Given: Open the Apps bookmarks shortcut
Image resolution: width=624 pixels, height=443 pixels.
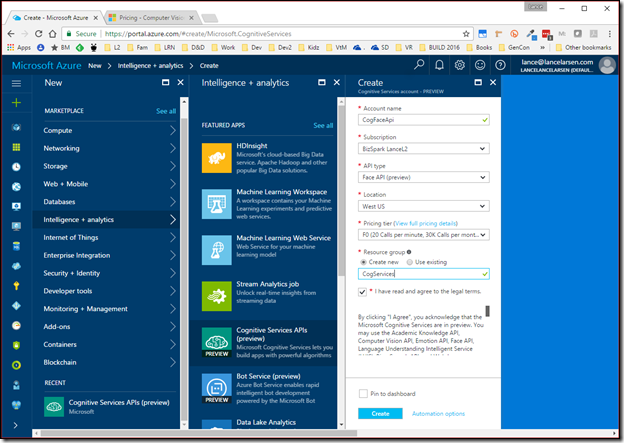Looking at the screenshot, I should point(19,47).
